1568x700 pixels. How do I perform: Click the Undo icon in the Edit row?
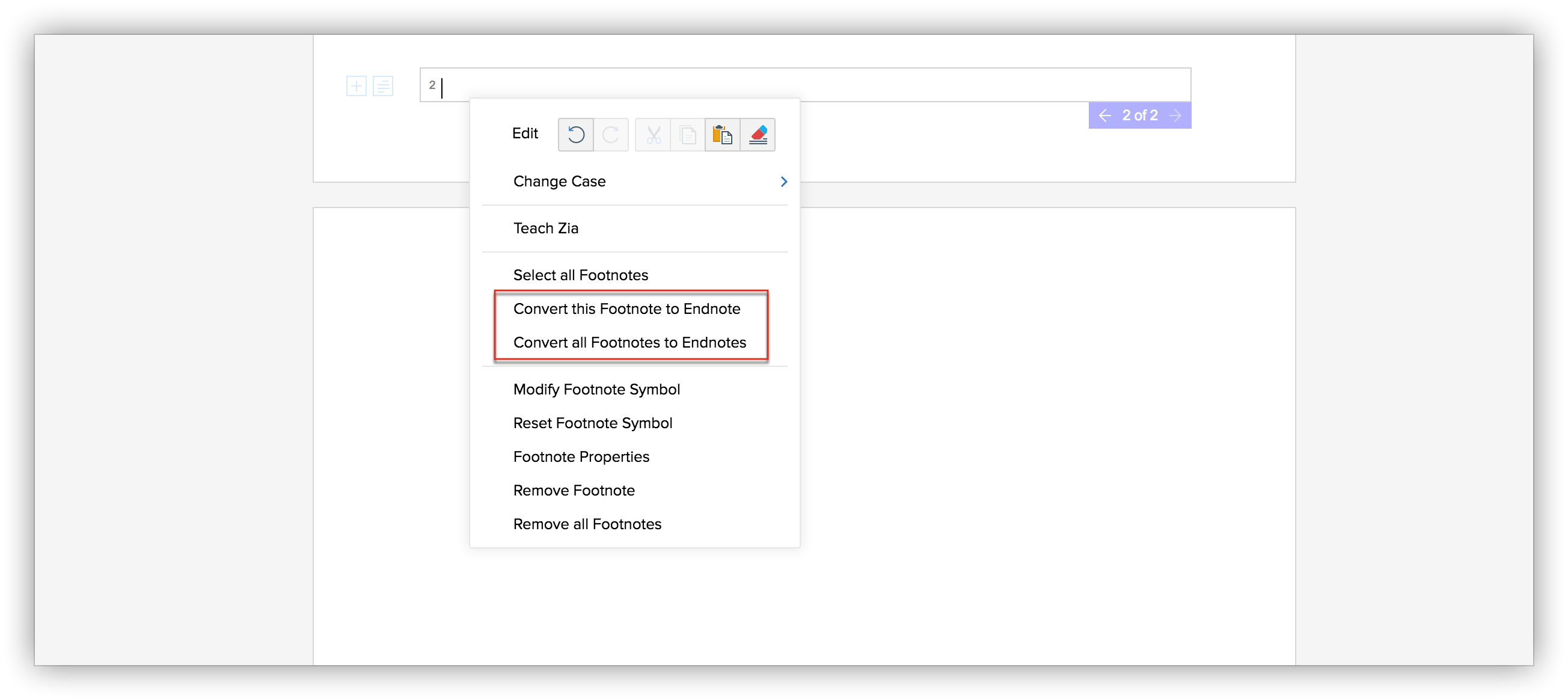pos(575,135)
